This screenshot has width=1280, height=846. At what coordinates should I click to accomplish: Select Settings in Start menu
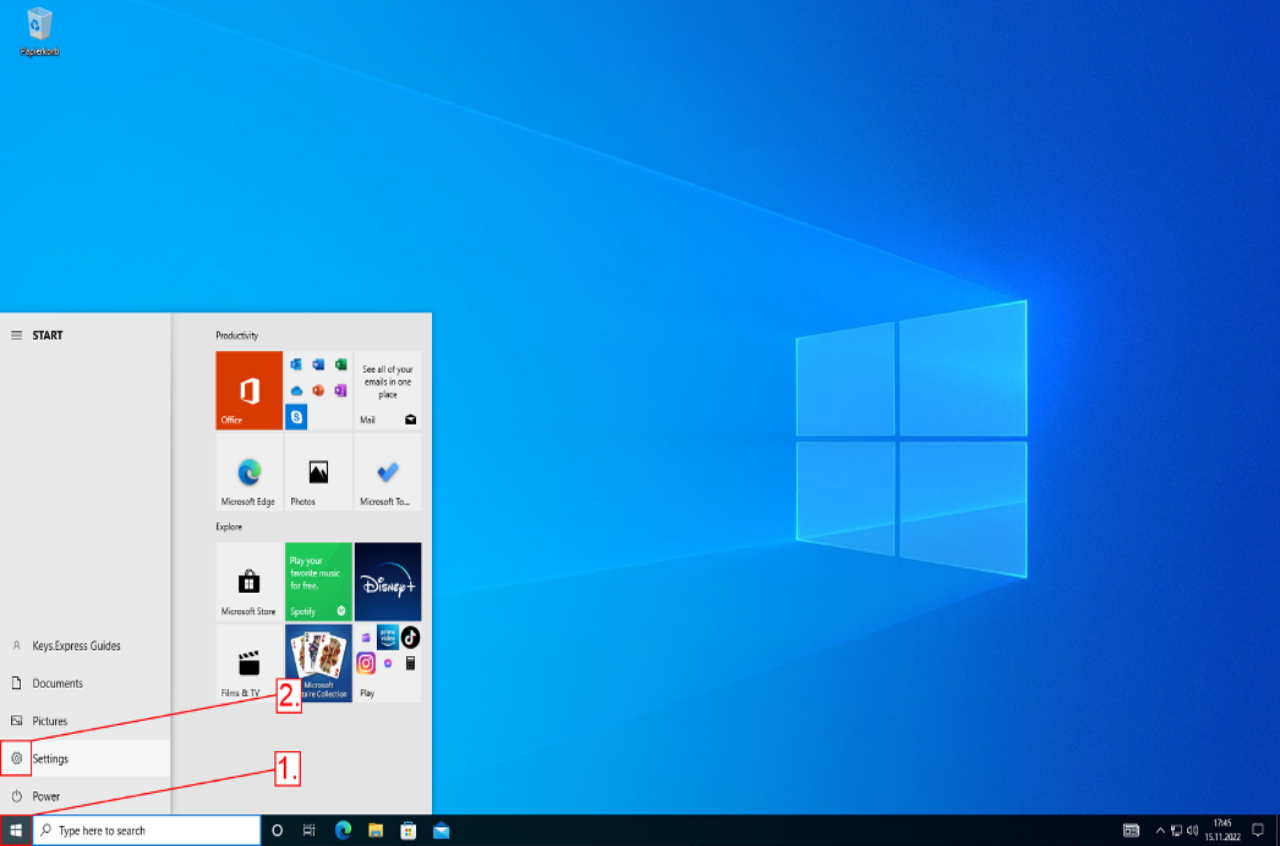click(x=50, y=759)
